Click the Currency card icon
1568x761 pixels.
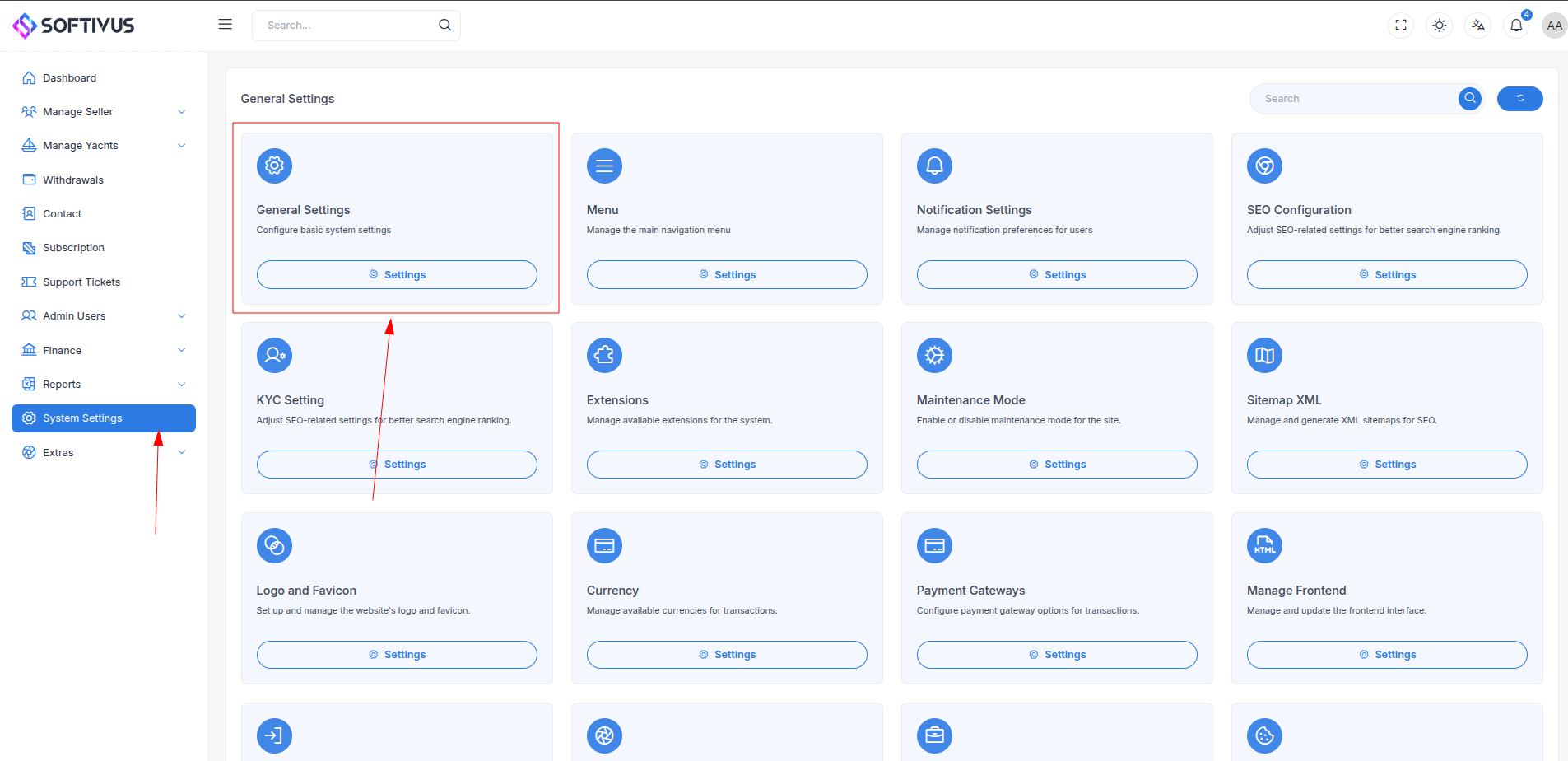tap(604, 545)
